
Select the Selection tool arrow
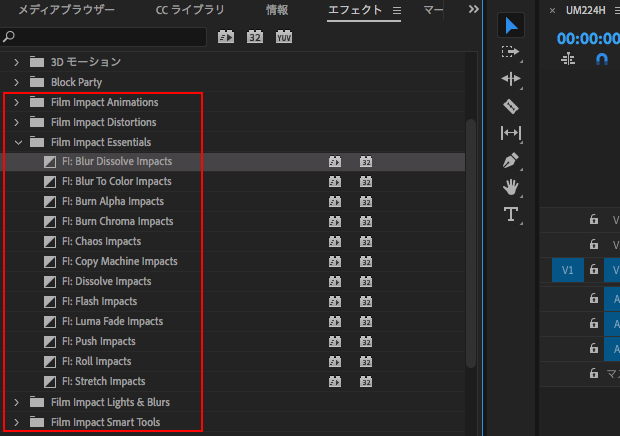511,26
